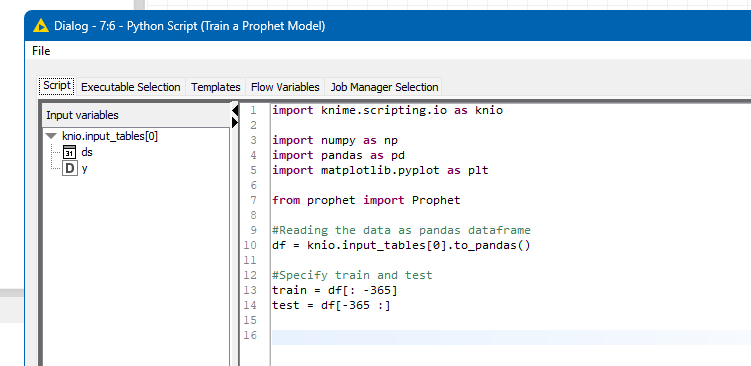Expand the side panel with the right arrow

pyautogui.click(x=235, y=123)
